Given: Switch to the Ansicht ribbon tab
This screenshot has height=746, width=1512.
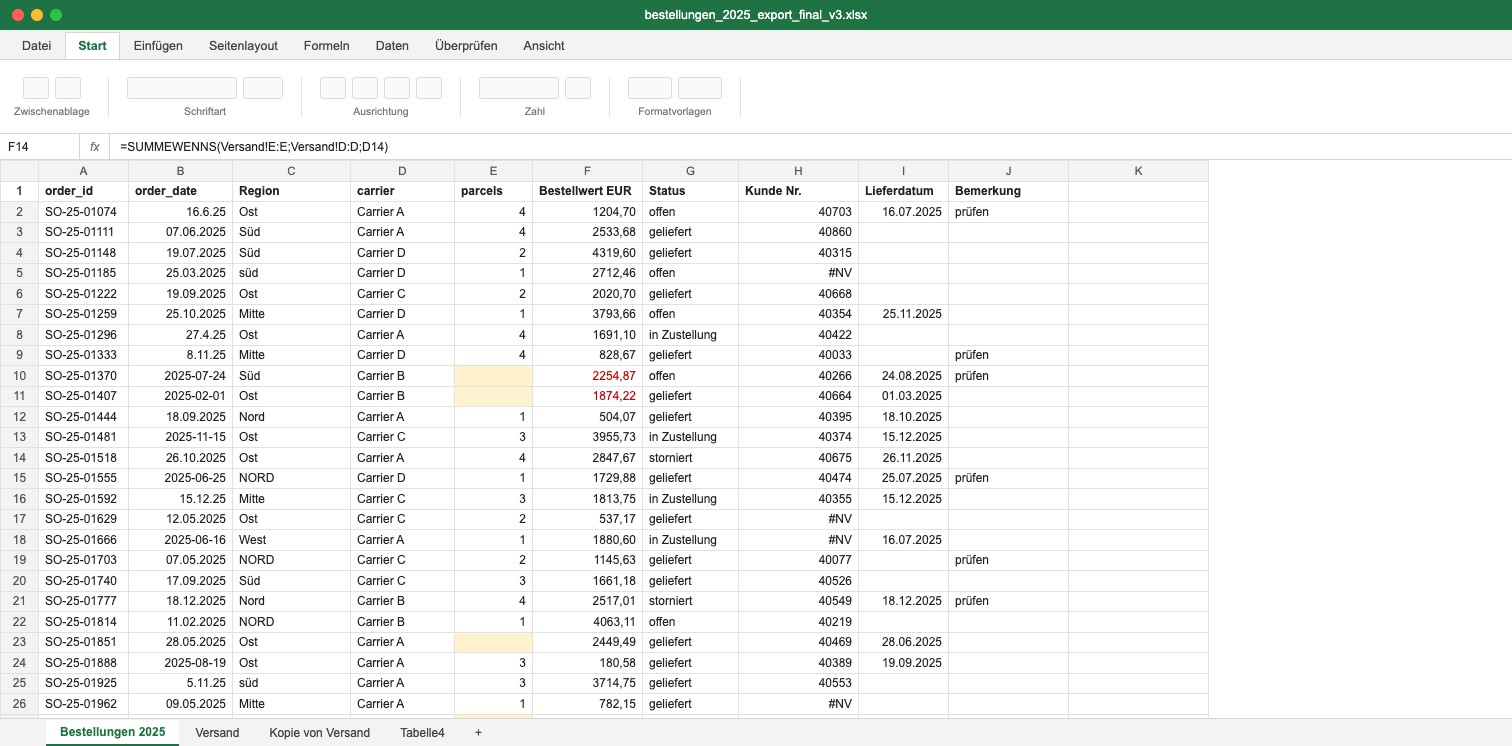Looking at the screenshot, I should coord(544,45).
